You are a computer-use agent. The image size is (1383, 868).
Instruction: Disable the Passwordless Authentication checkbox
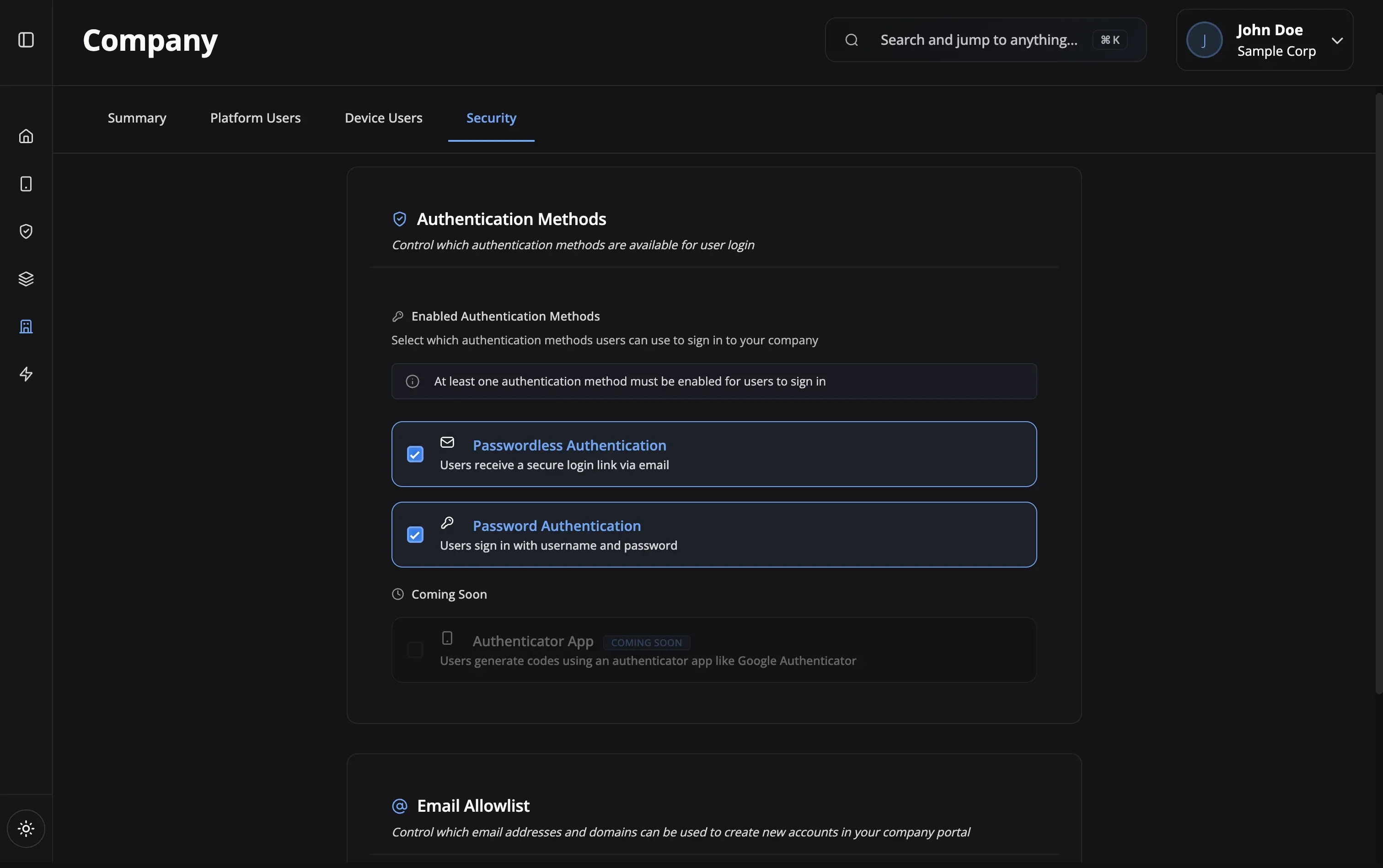point(415,454)
